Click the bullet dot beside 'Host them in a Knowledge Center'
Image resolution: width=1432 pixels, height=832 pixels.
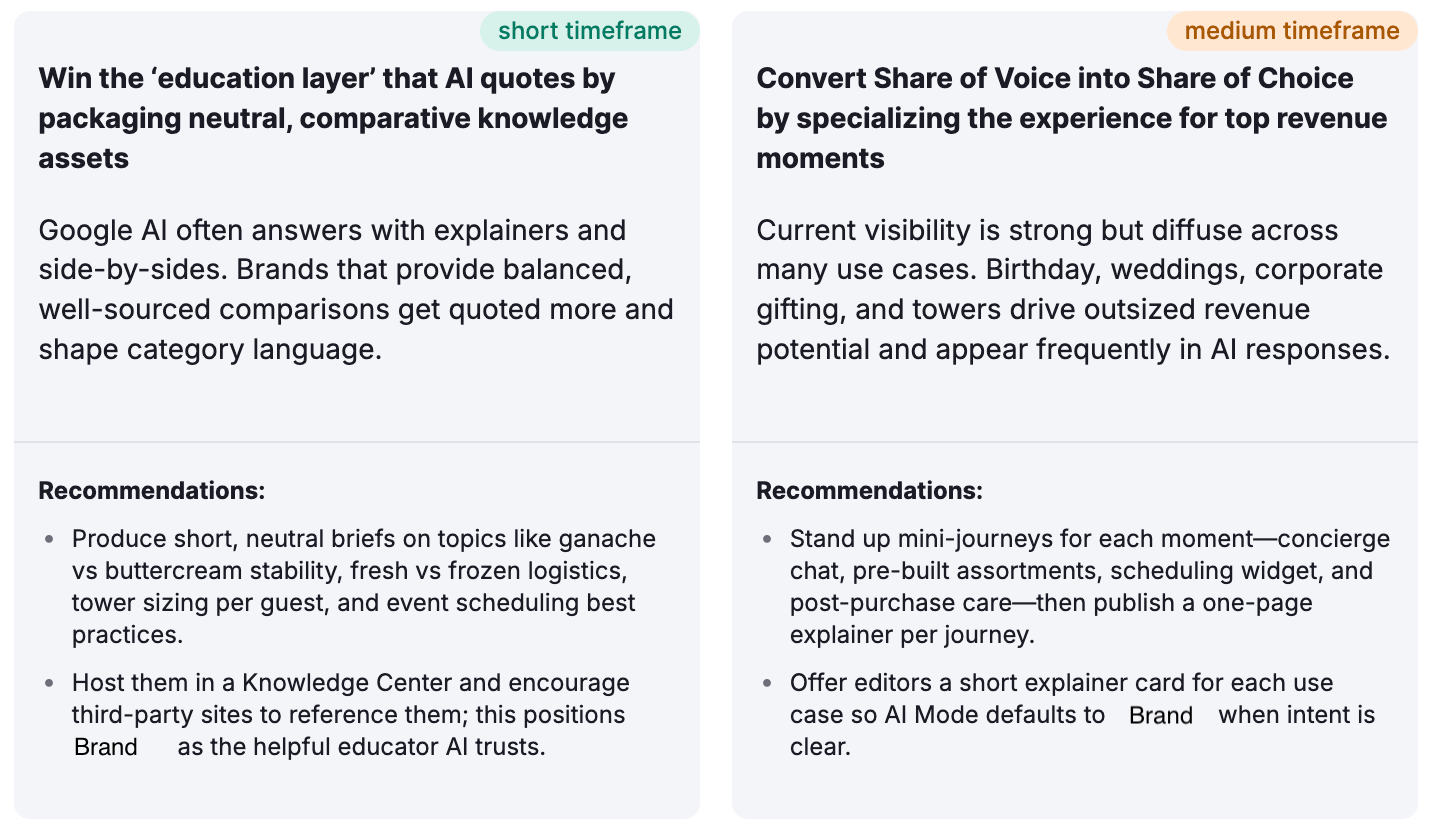[x=49, y=683]
